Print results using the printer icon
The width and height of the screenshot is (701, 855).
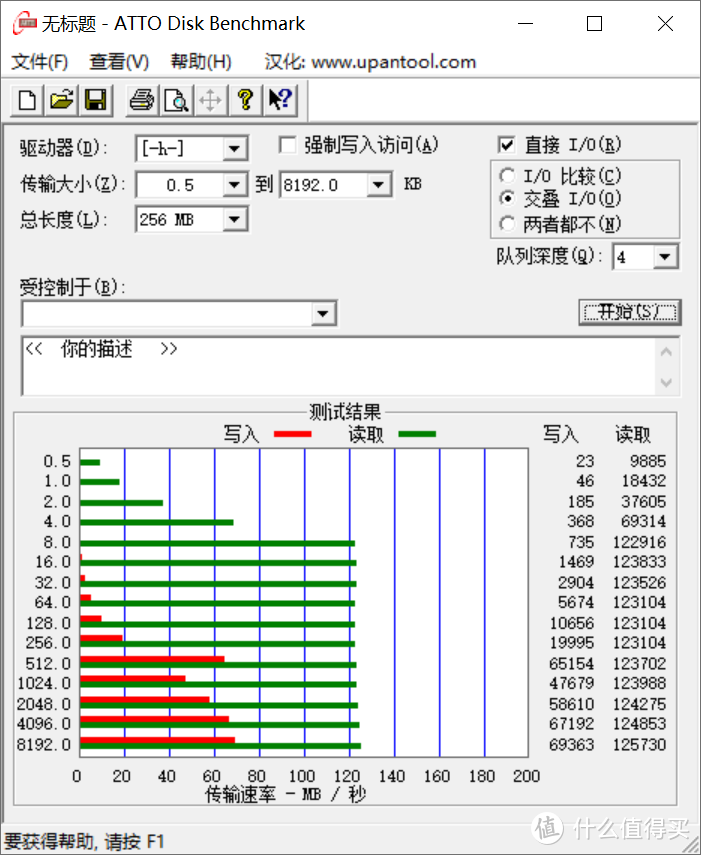[142, 100]
